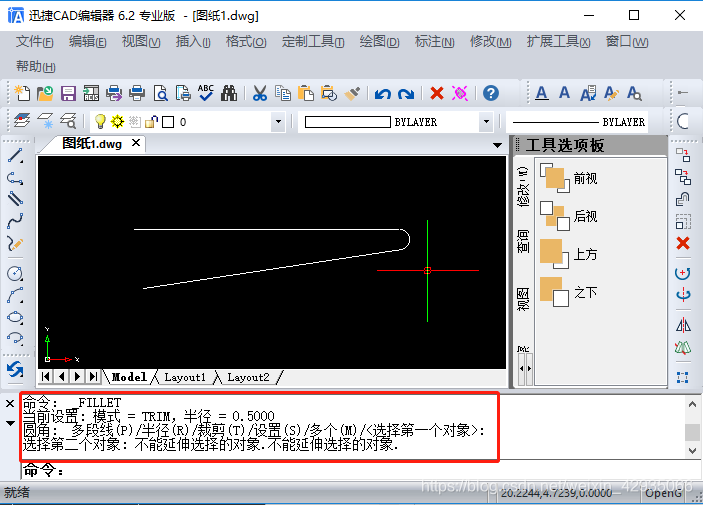
Task: Expand command window options arrow
Action: (10, 423)
